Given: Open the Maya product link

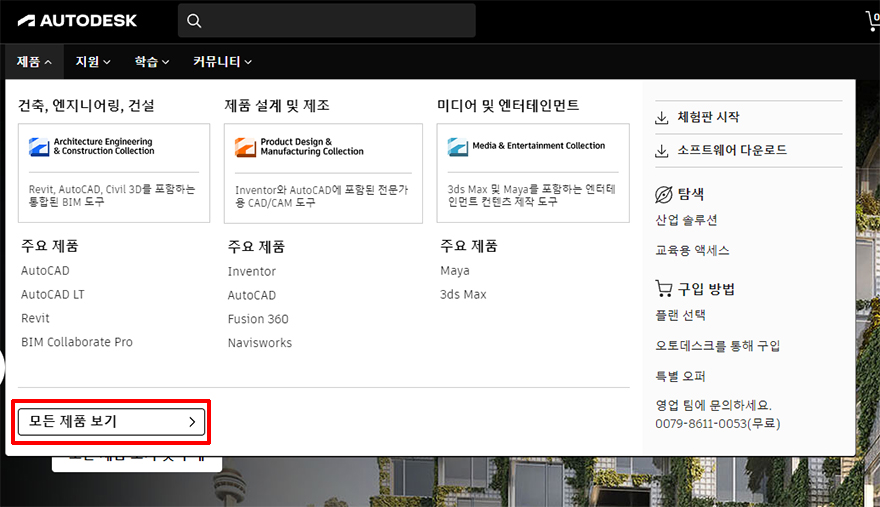Looking at the screenshot, I should tap(455, 271).
